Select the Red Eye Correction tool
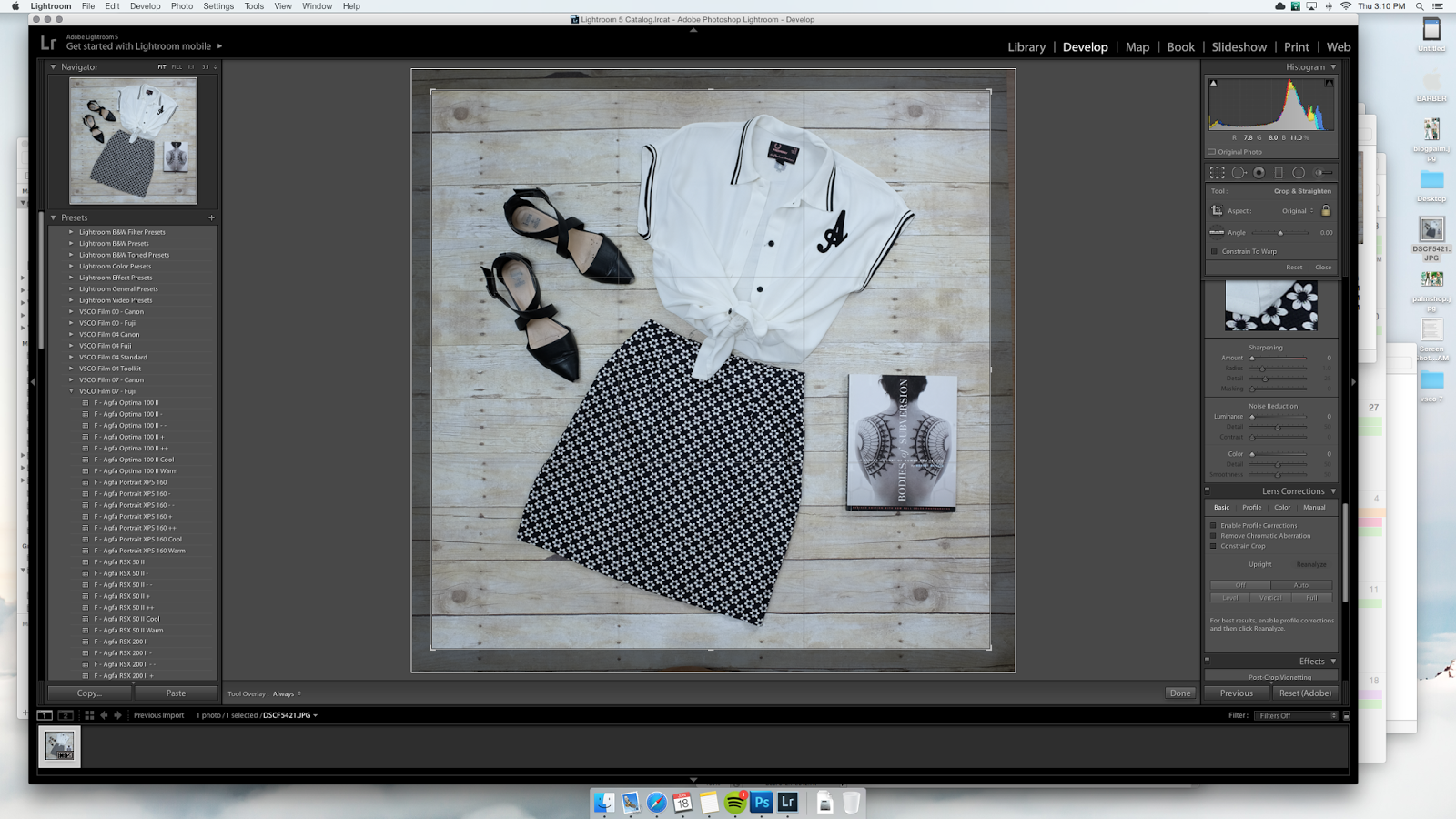Screen dimensions: 1456x819 [1259, 172]
